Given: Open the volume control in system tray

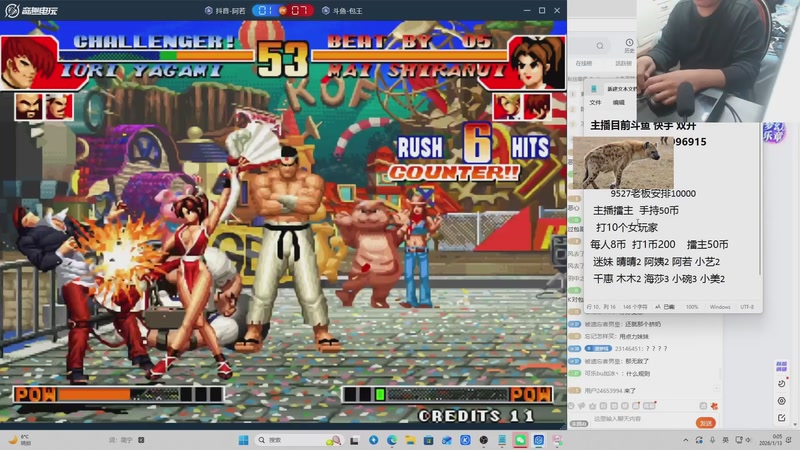Looking at the screenshot, I should click(748, 440).
